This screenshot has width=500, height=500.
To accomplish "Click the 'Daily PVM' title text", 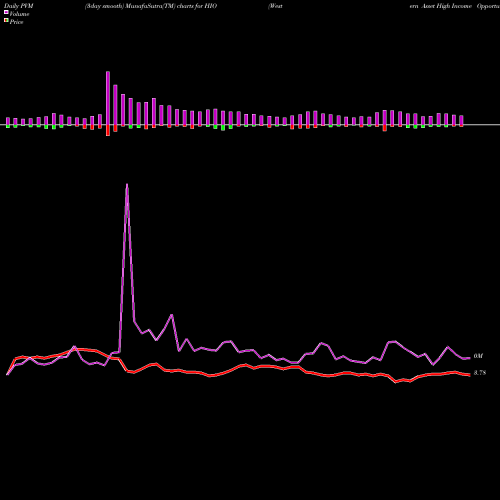I will [19, 6].
